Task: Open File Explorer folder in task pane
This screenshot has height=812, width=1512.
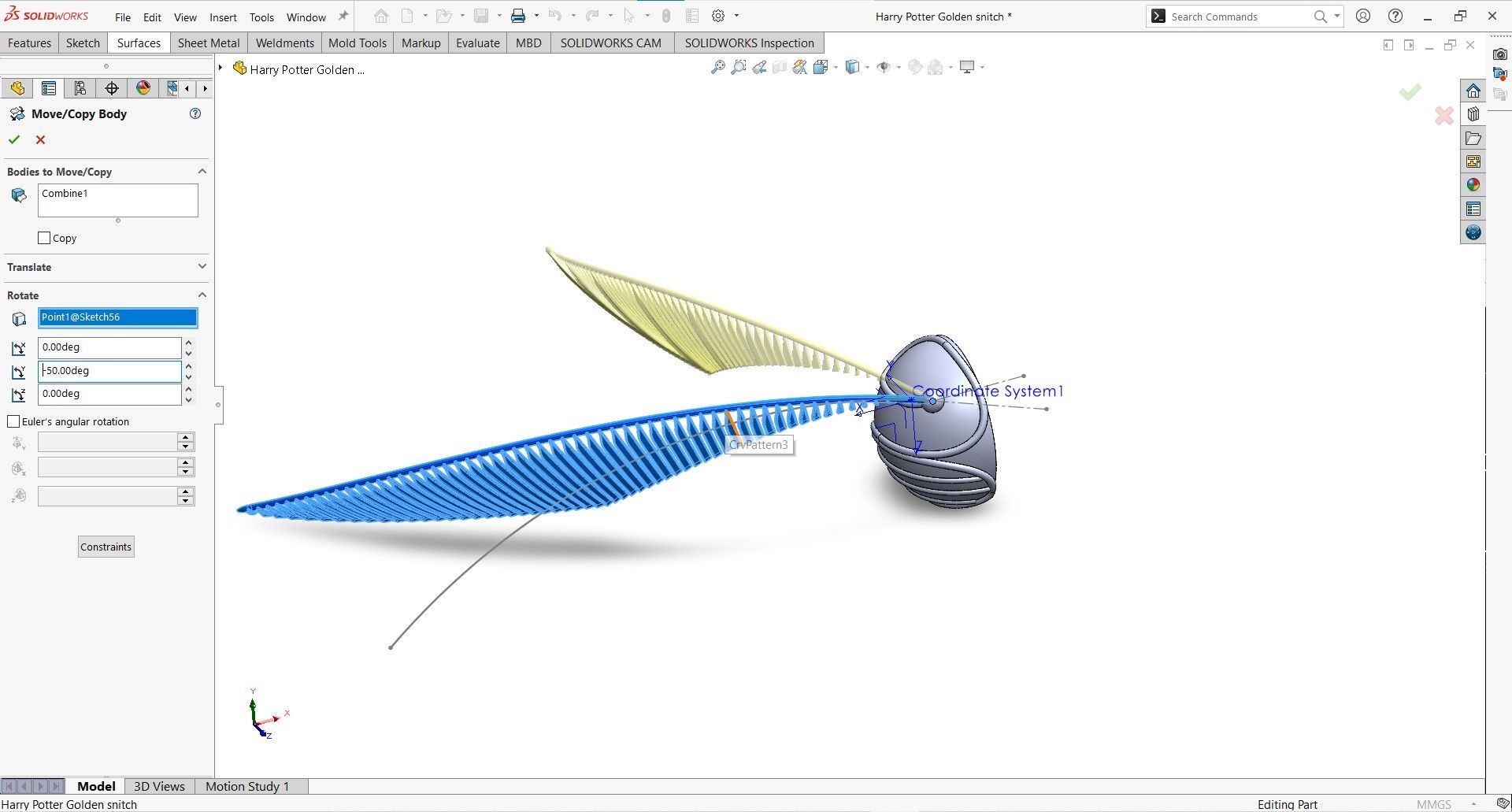Action: 1473,139
